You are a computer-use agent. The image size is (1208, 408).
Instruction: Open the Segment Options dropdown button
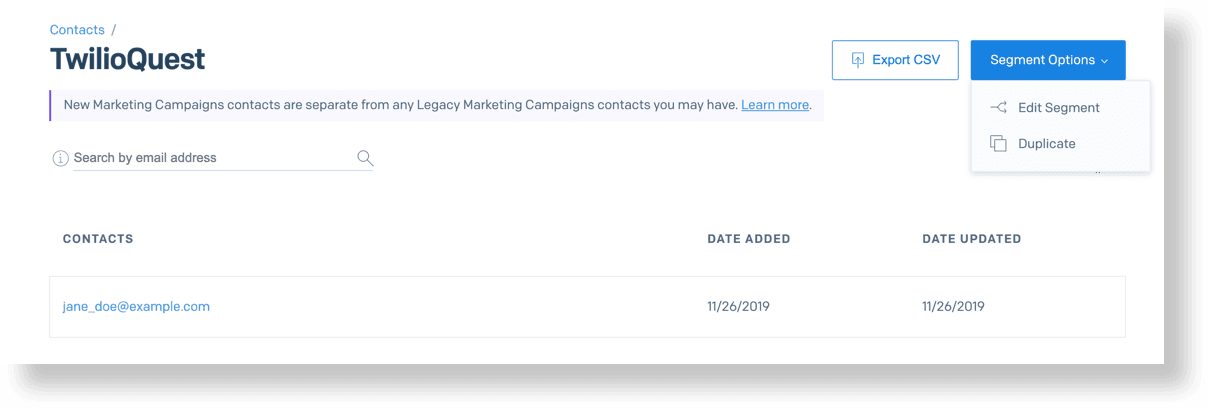(1047, 60)
